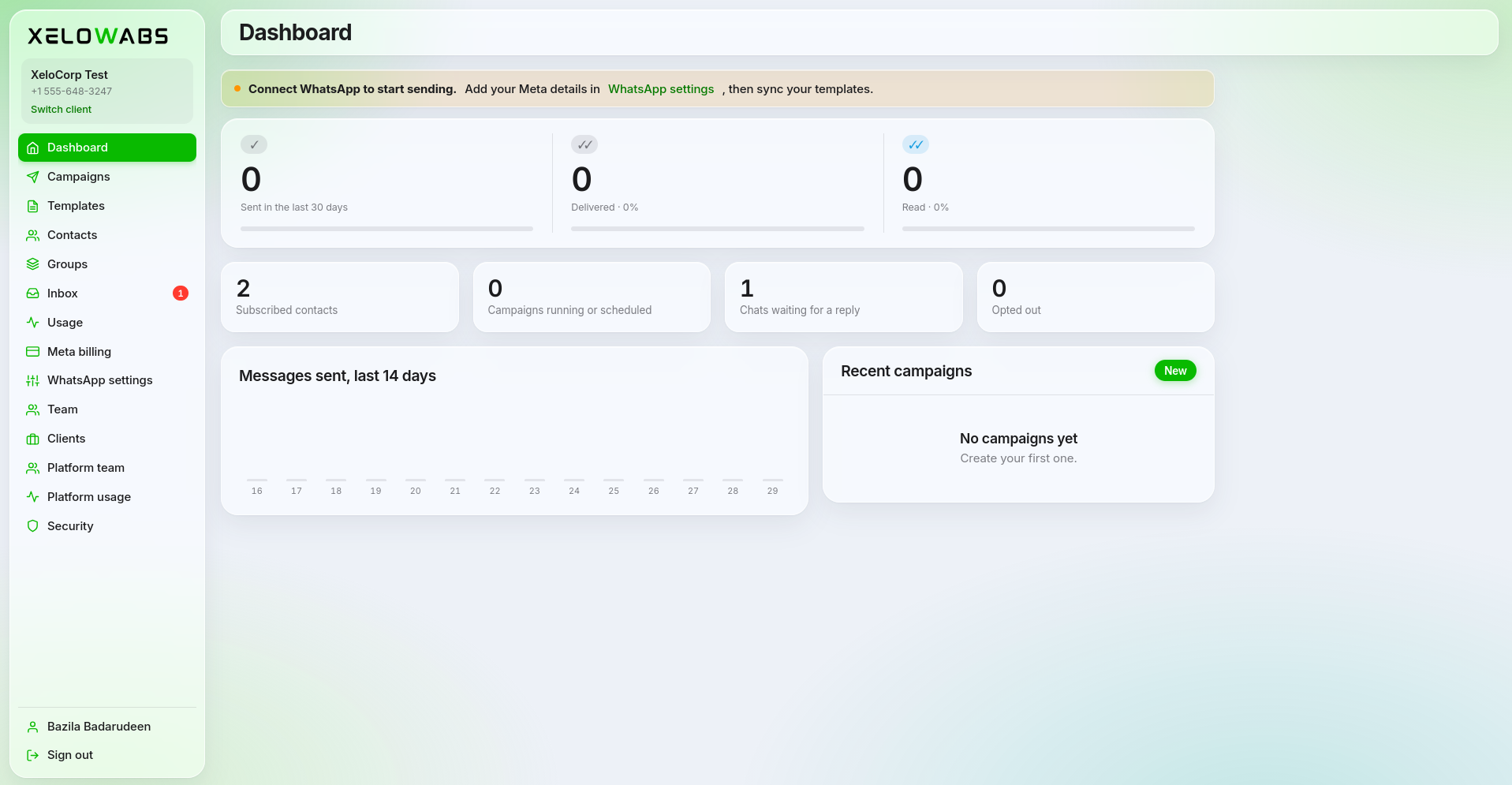Select the Chats waiting for a reply card
Screen dimensions: 1512x785
pos(844,297)
